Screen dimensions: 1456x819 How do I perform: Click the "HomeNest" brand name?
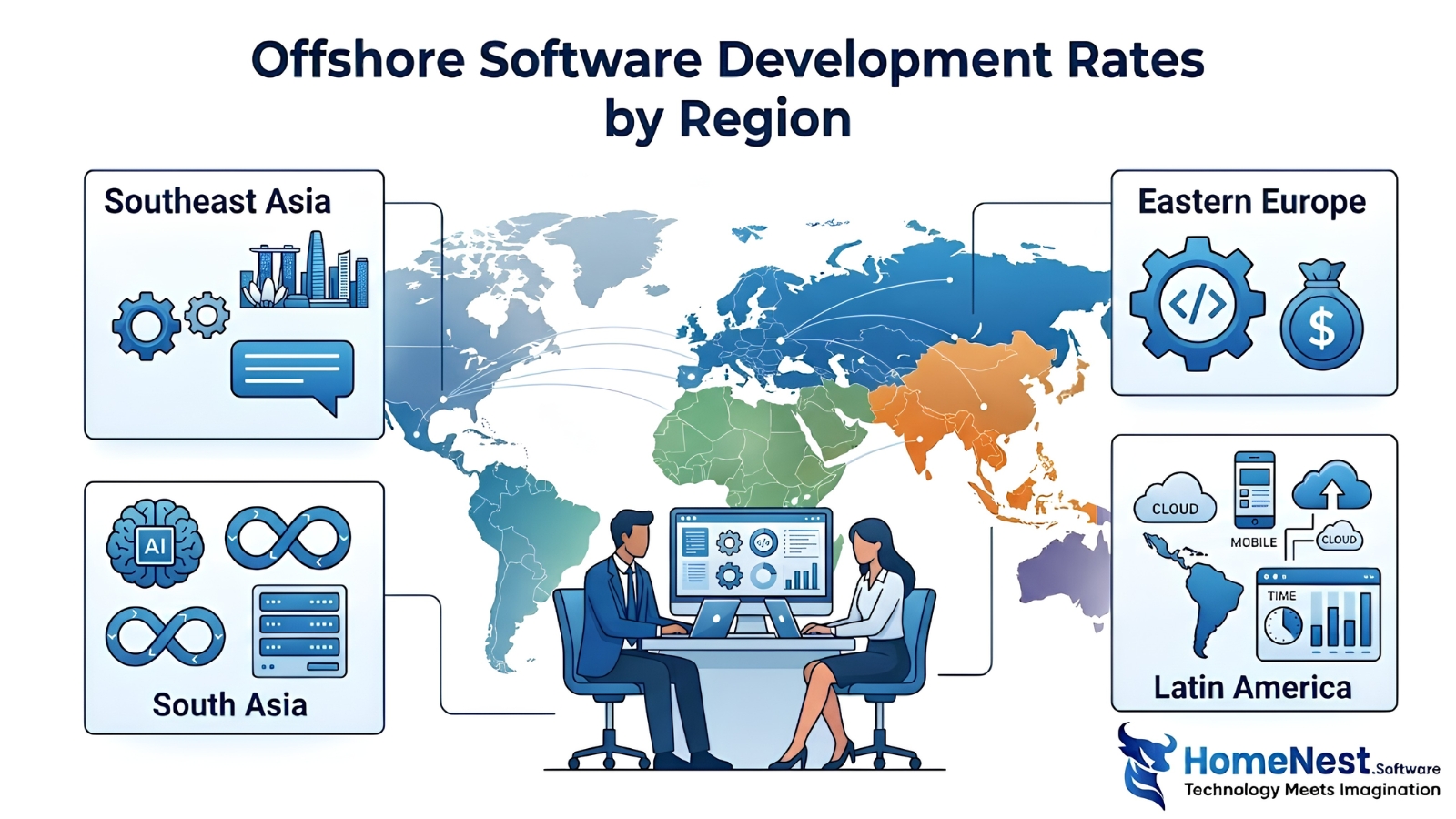point(1277,760)
